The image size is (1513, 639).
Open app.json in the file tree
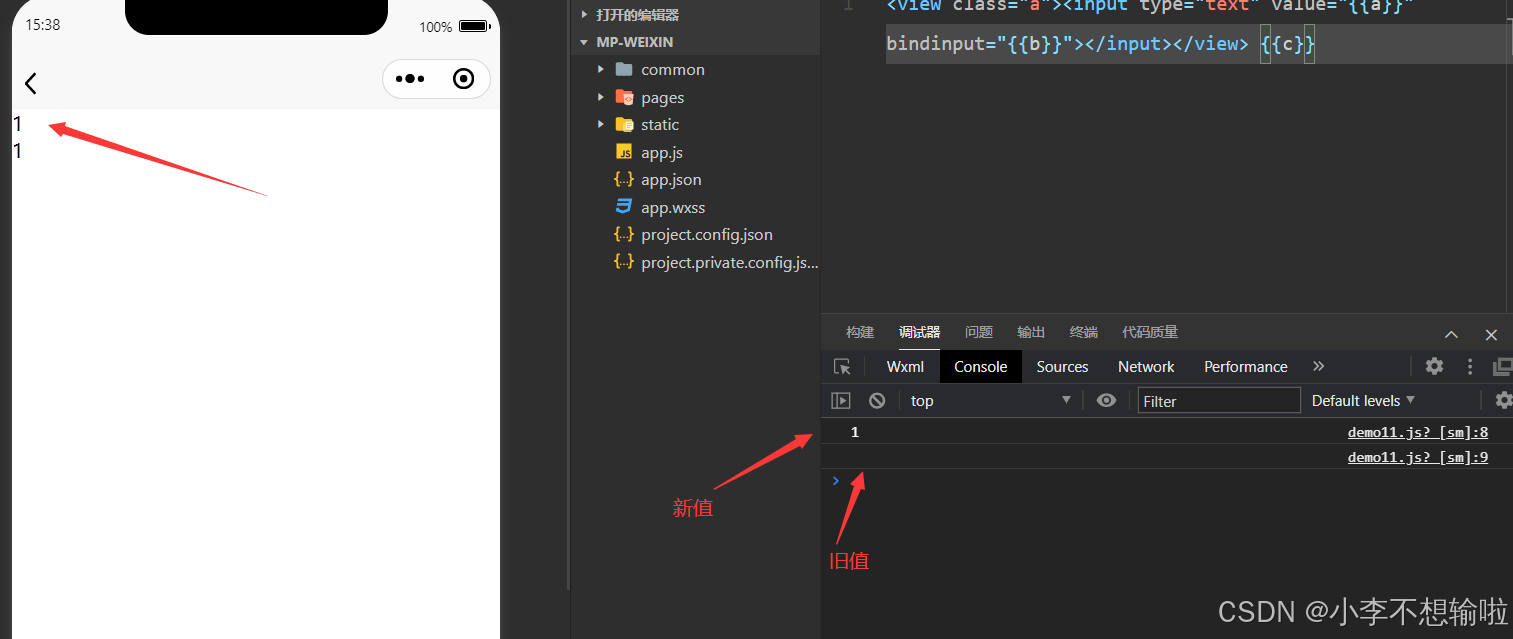tap(671, 179)
